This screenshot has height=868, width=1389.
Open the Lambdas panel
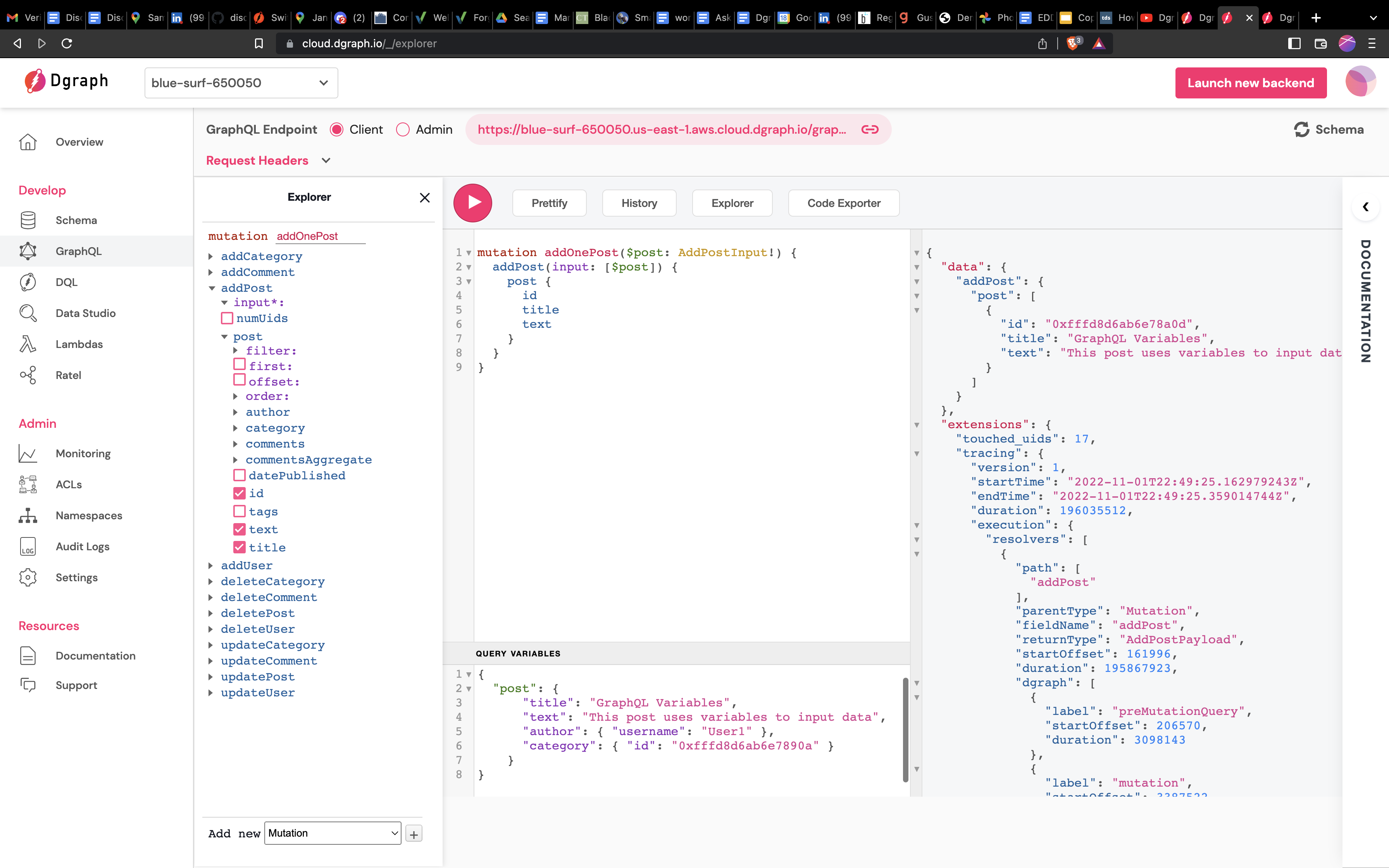point(79,344)
